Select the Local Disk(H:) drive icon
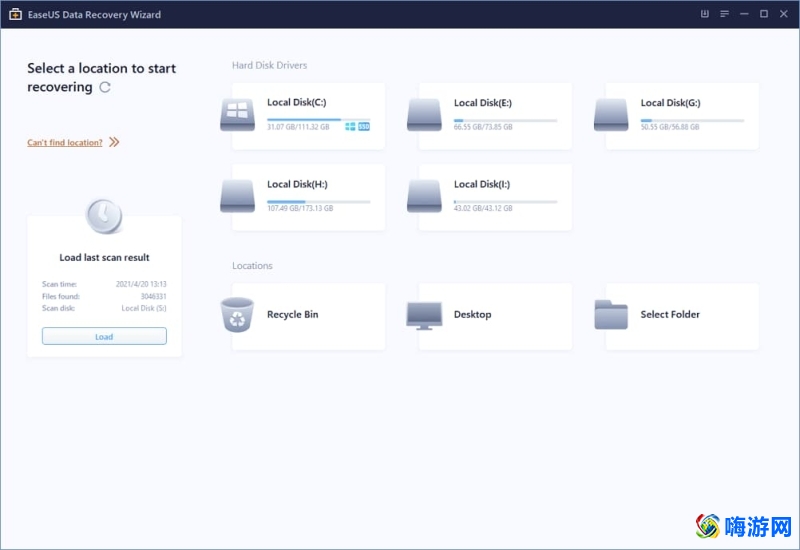Screen dimensions: 800x550 point(237,196)
